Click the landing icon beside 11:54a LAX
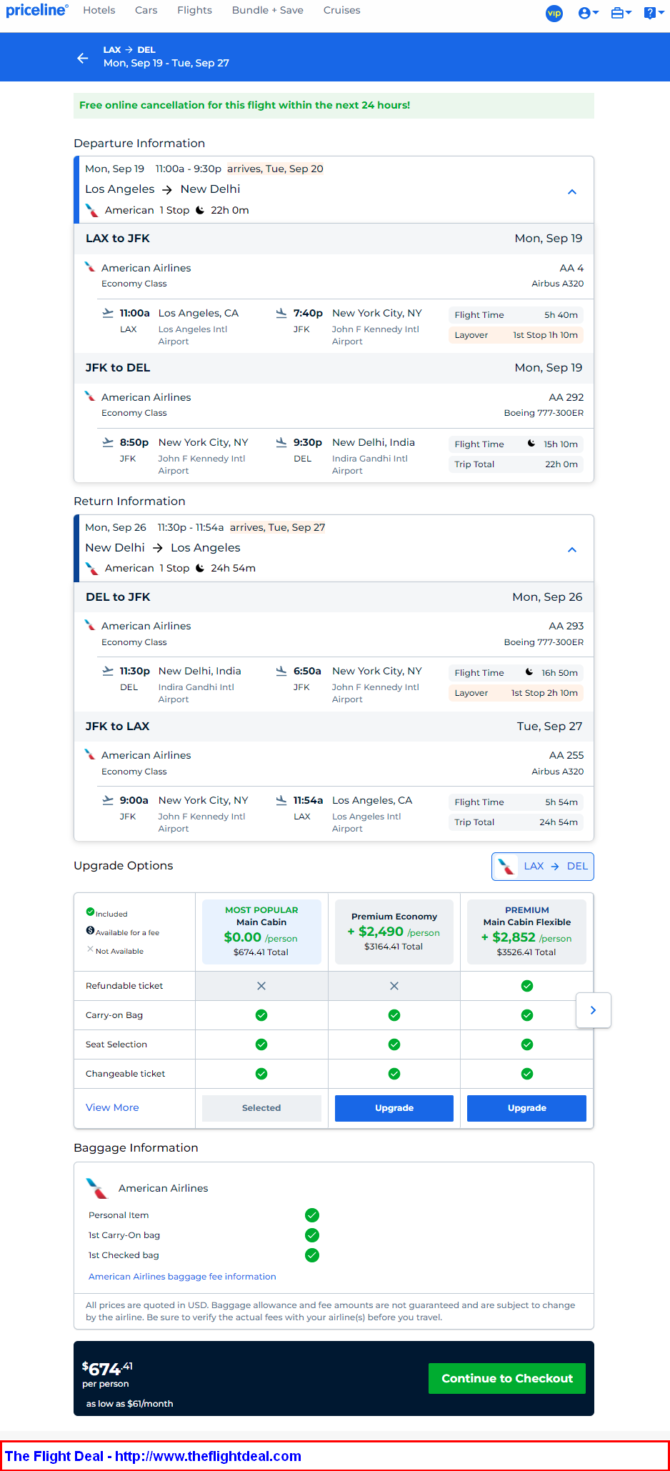 pos(282,800)
